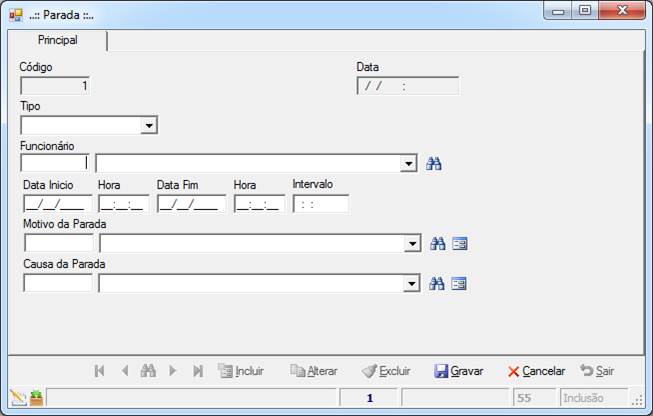Focus the Data field at top right
This screenshot has width=653, height=416.
click(408, 86)
